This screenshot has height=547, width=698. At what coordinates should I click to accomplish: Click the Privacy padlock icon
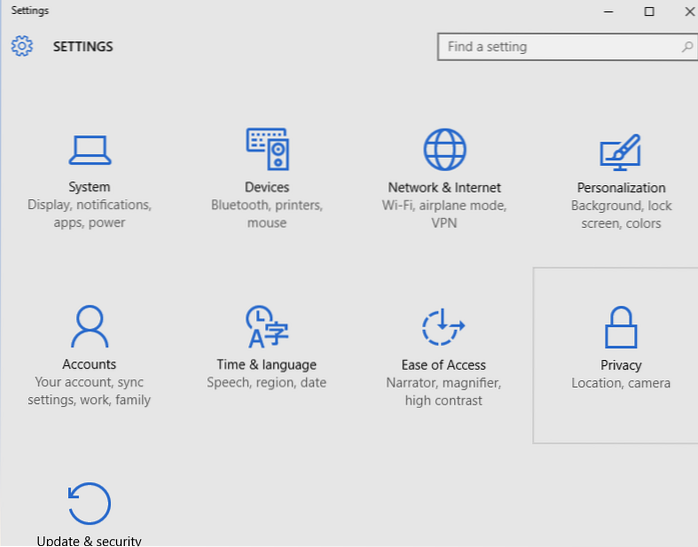click(621, 327)
